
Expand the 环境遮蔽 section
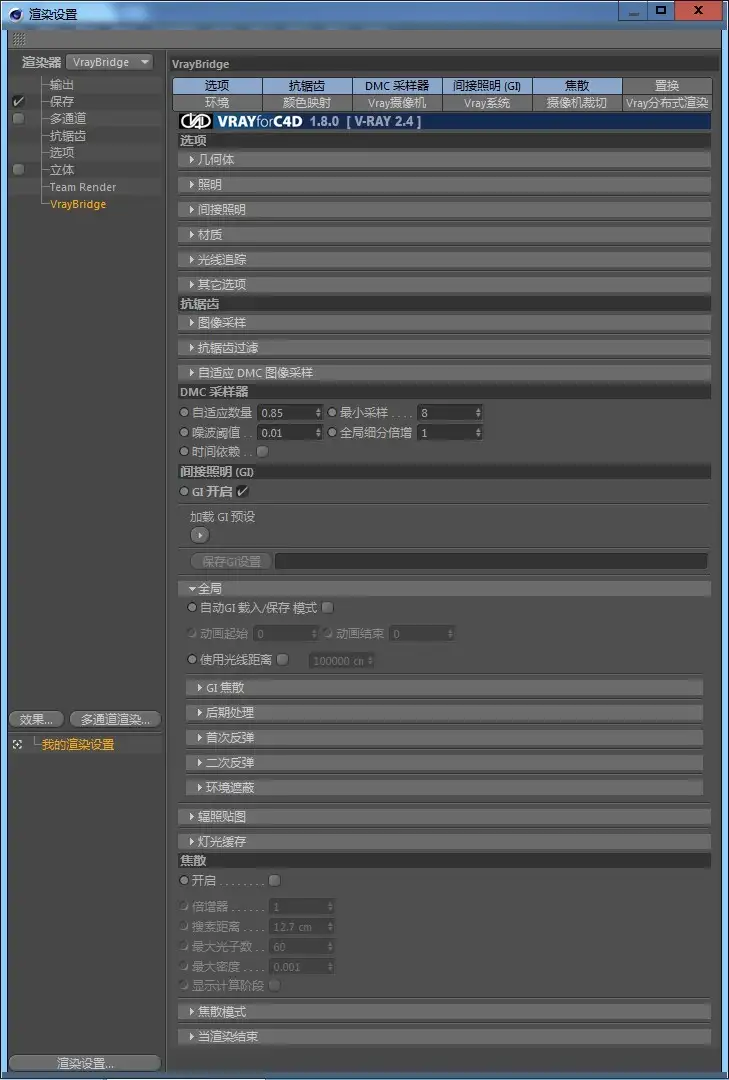pos(444,787)
